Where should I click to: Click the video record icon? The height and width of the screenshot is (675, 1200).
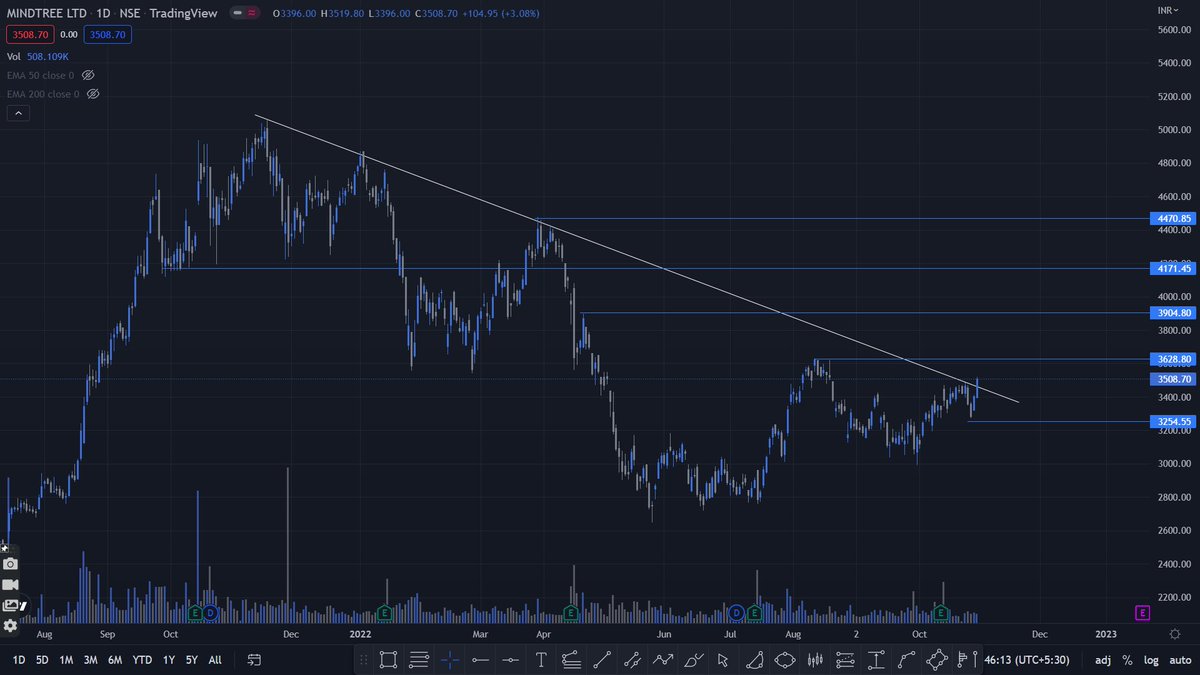click(x=10, y=585)
